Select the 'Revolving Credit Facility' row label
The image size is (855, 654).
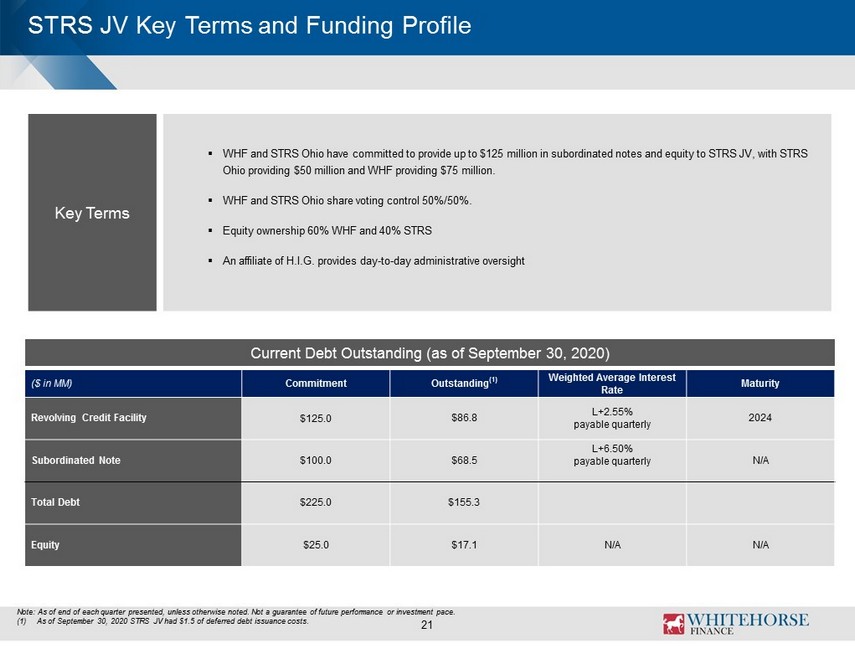coord(133,418)
